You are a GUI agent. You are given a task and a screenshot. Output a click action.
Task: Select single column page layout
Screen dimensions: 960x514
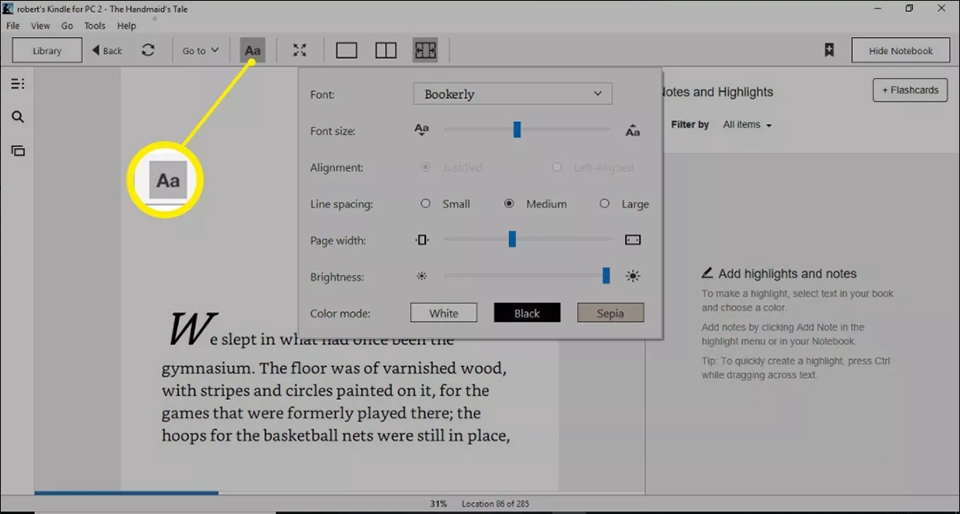click(x=347, y=50)
